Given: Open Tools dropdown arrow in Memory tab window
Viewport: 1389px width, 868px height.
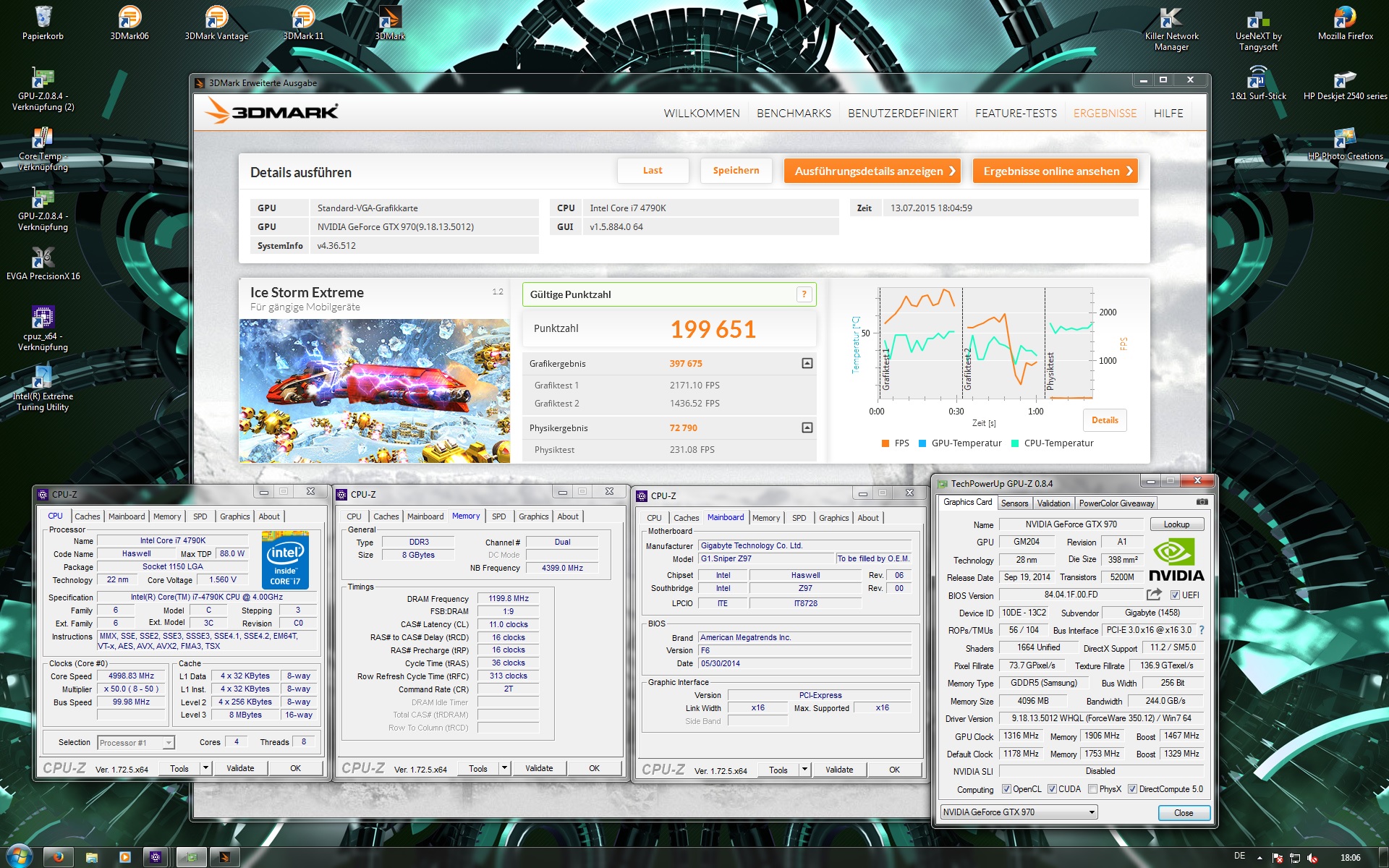Looking at the screenshot, I should [x=504, y=768].
